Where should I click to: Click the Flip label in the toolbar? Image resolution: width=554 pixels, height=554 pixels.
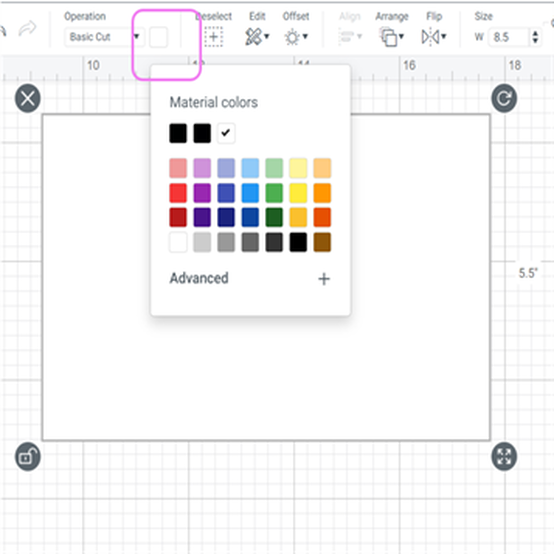[x=434, y=16]
